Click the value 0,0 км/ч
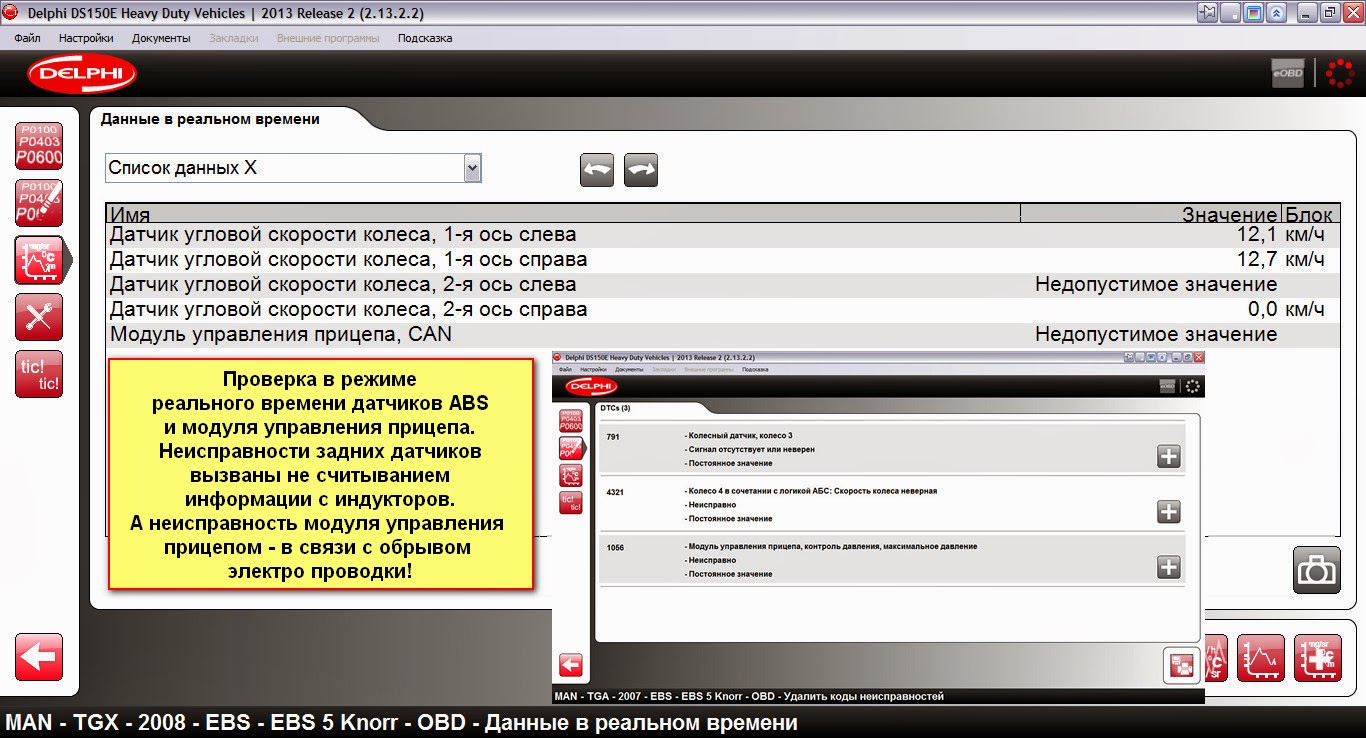 click(x=1286, y=310)
